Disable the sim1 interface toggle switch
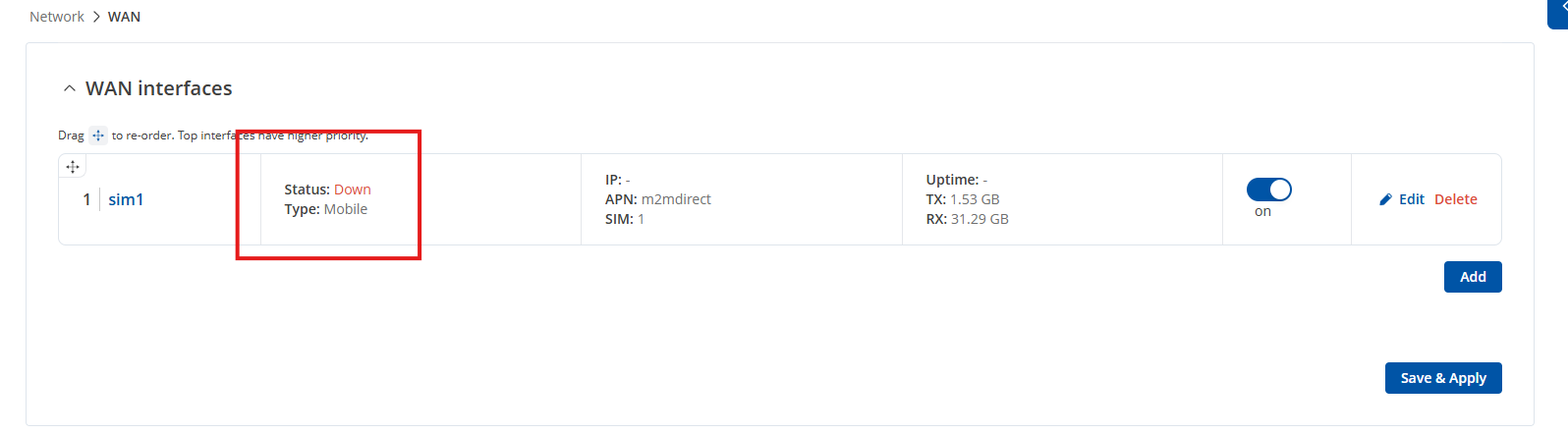1568x434 pixels. click(1268, 190)
